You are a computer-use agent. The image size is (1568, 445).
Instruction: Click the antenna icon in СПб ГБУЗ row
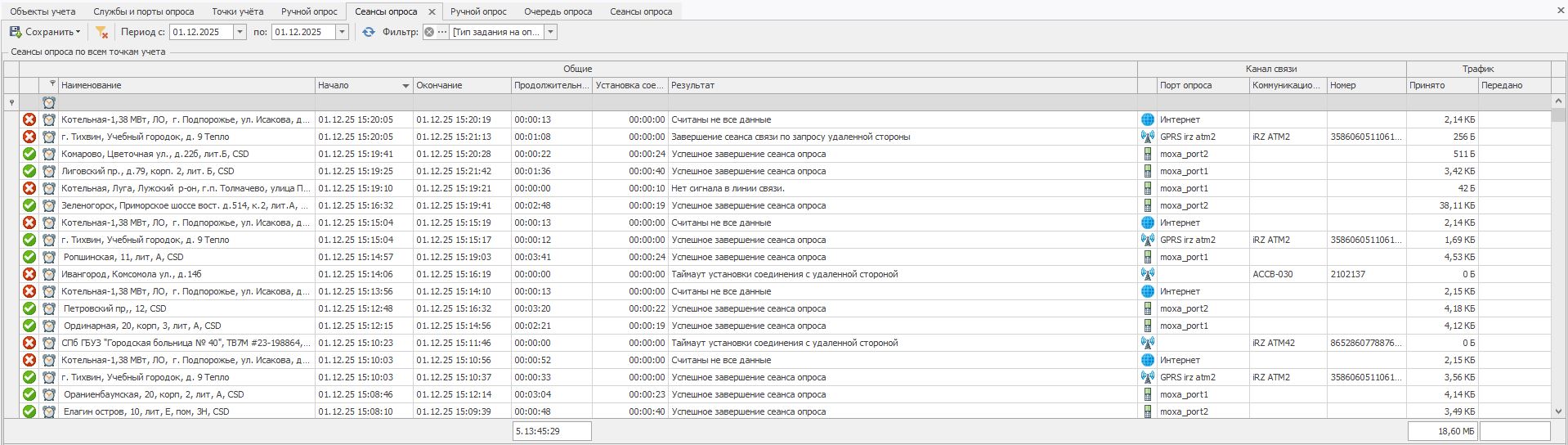point(1147,343)
